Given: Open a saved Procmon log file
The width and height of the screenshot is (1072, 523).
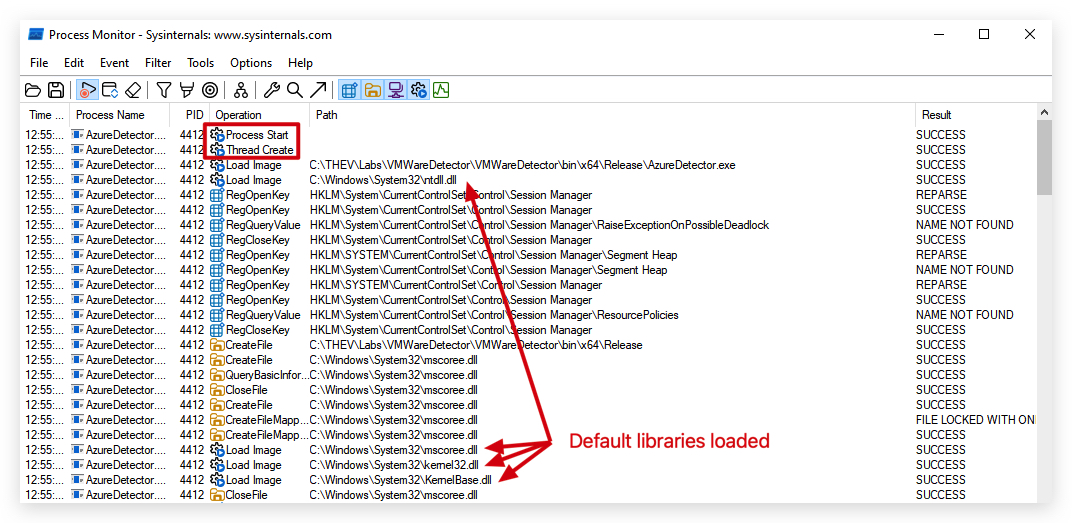Looking at the screenshot, I should pyautogui.click(x=33, y=90).
